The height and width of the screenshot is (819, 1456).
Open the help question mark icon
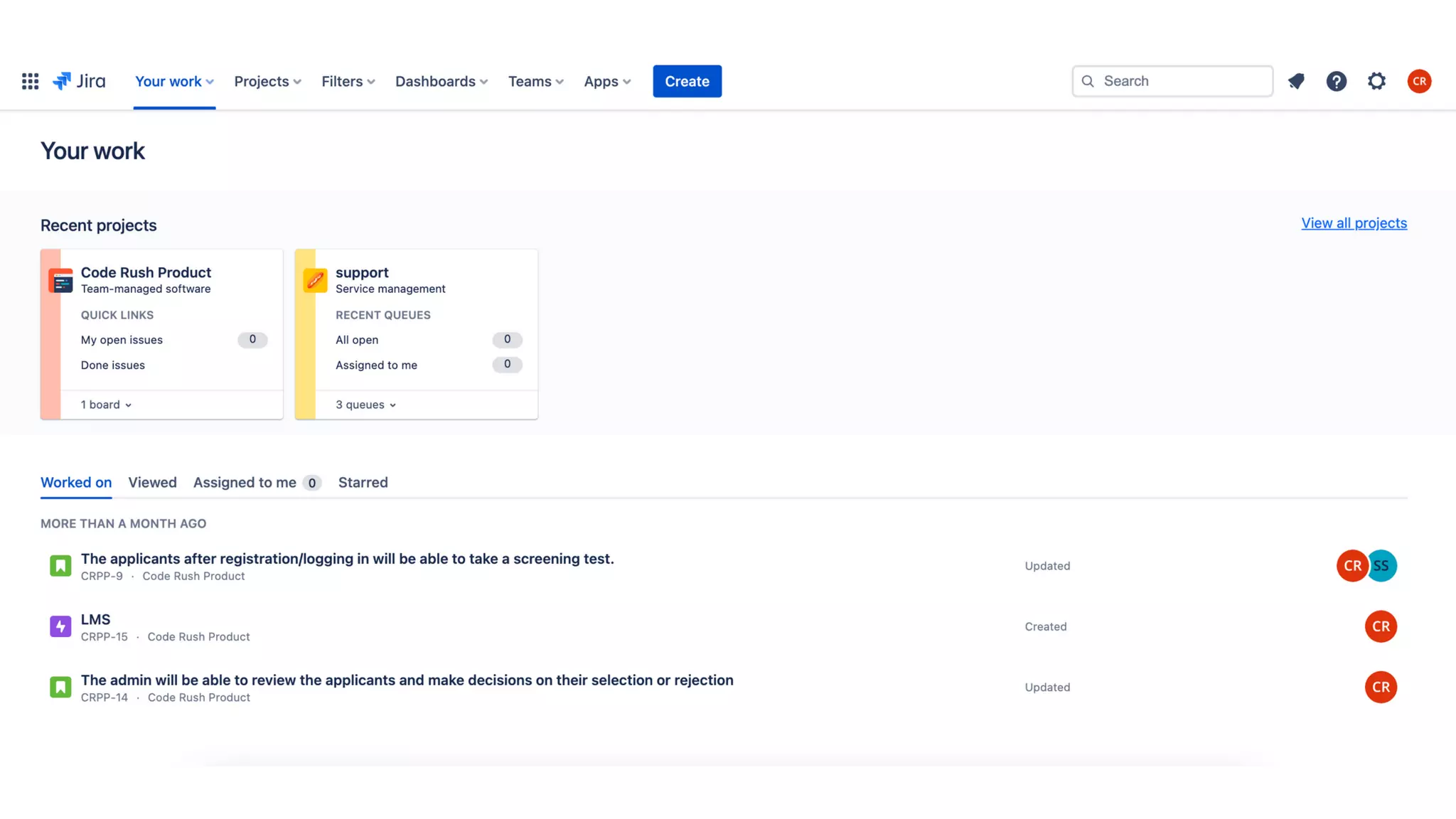tap(1336, 81)
